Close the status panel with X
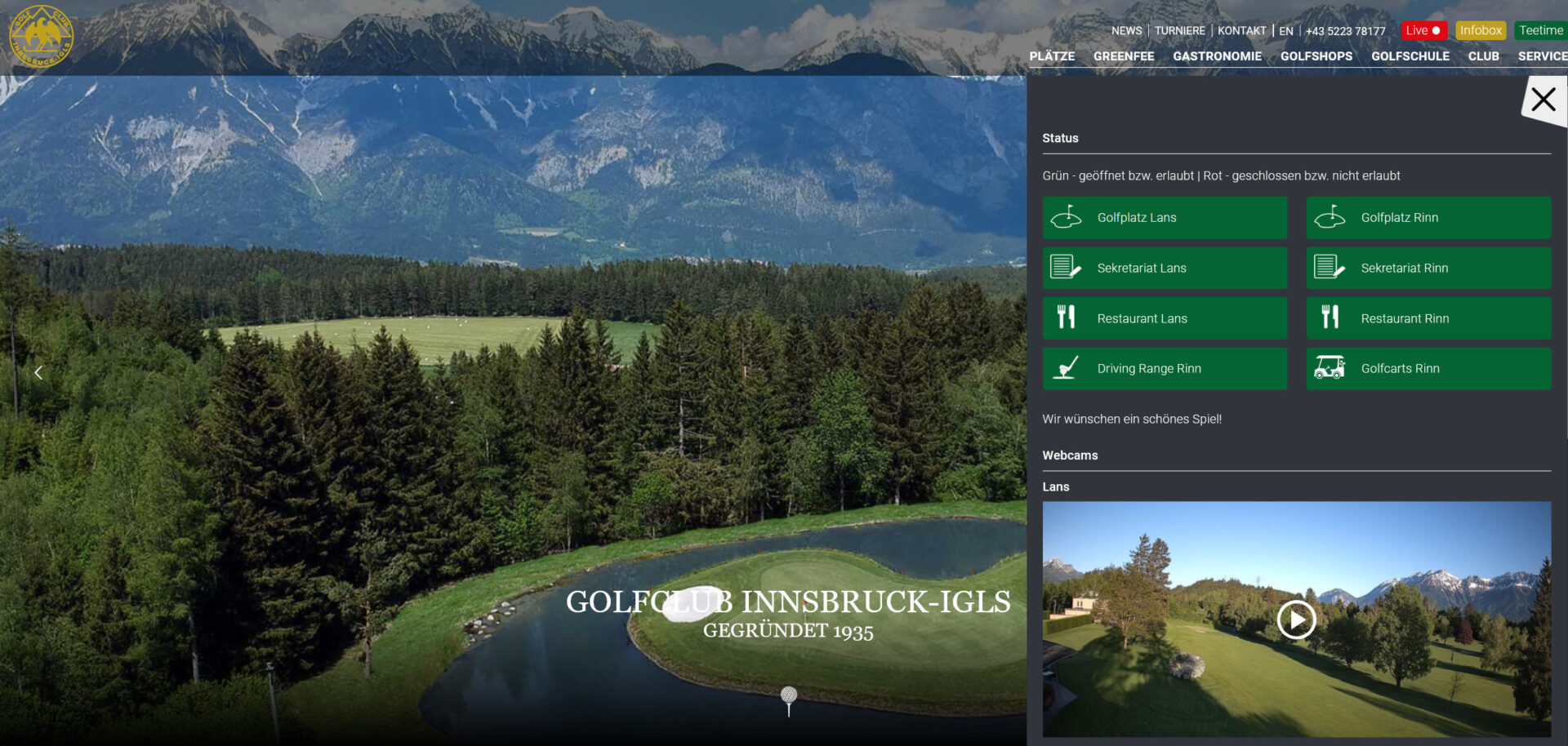Image resolution: width=1568 pixels, height=746 pixels. (1543, 100)
